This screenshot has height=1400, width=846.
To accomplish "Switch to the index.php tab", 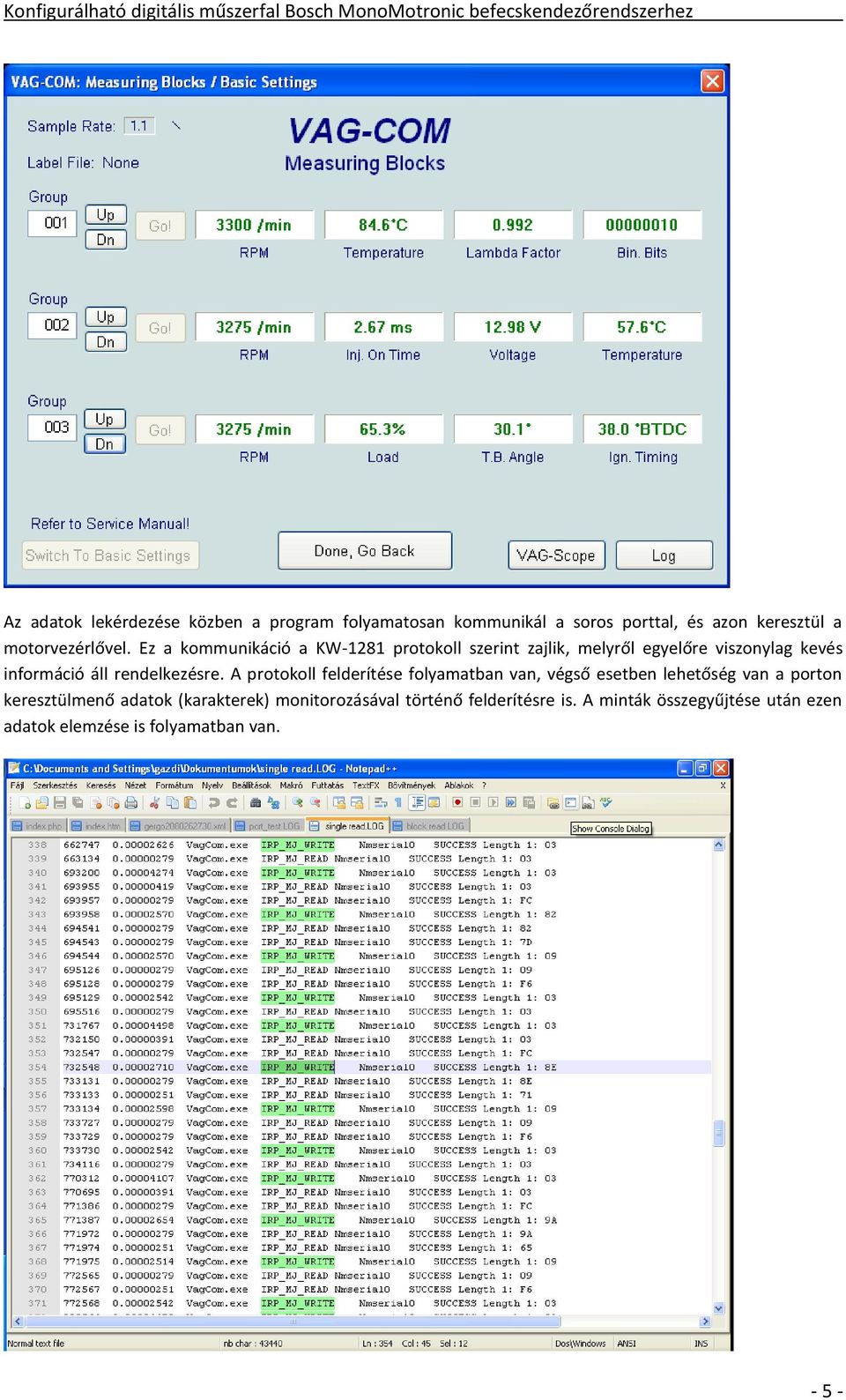I will pos(38,826).
